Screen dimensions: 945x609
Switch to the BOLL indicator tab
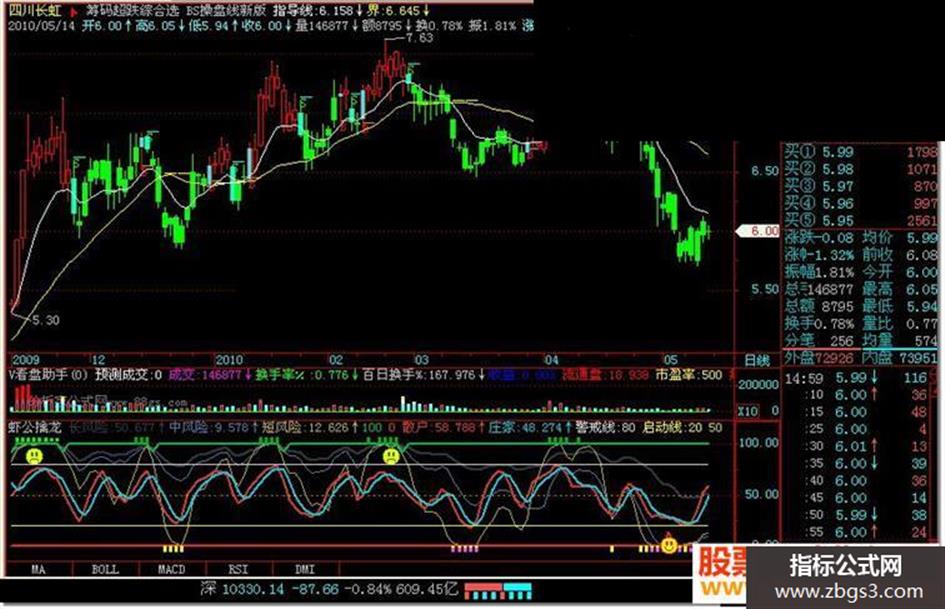[x=105, y=569]
